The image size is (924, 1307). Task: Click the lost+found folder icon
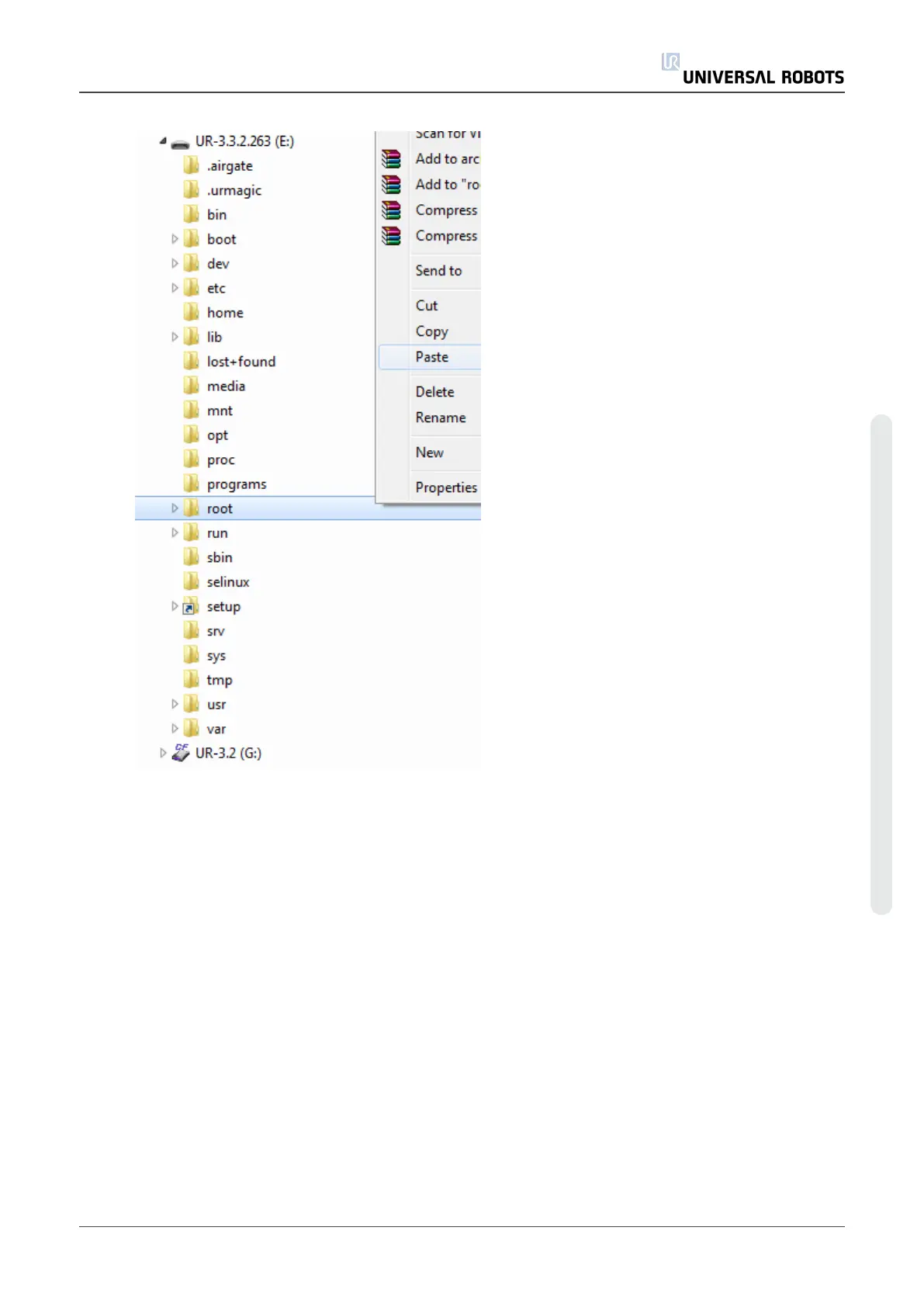click(x=191, y=361)
